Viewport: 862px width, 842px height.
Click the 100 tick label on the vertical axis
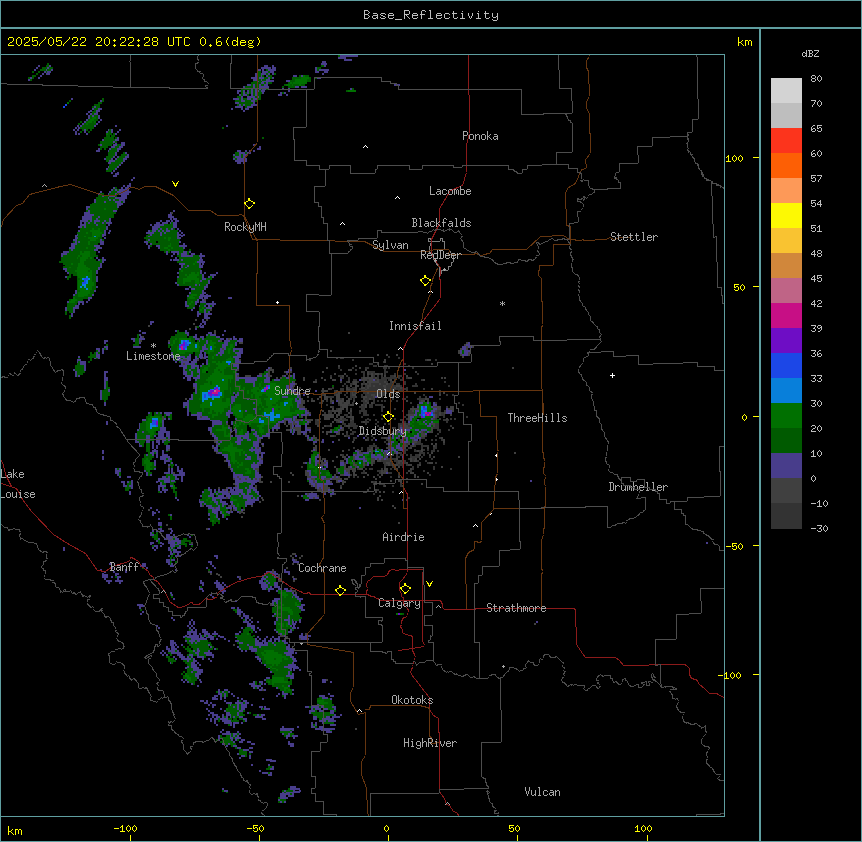[x=734, y=158]
